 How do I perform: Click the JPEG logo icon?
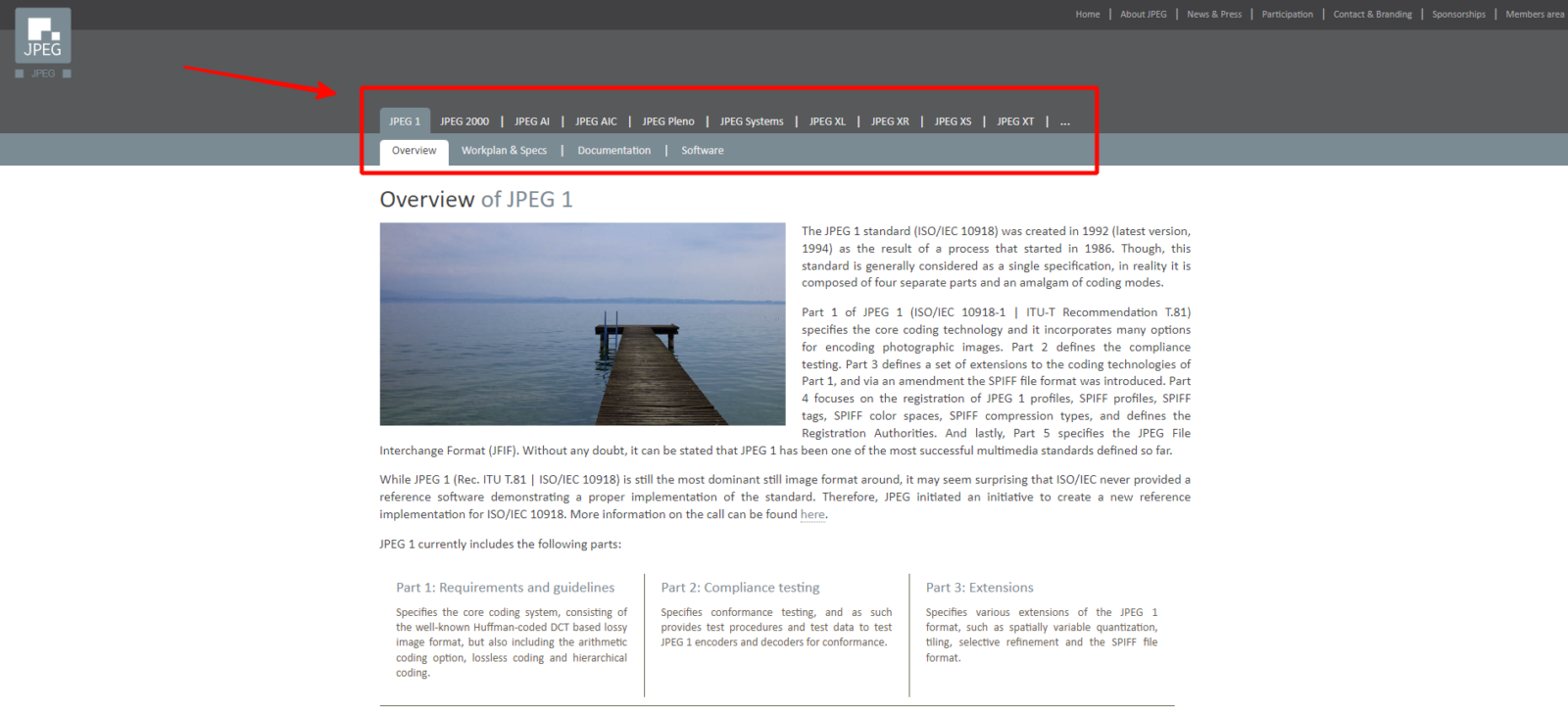pyautogui.click(x=43, y=36)
